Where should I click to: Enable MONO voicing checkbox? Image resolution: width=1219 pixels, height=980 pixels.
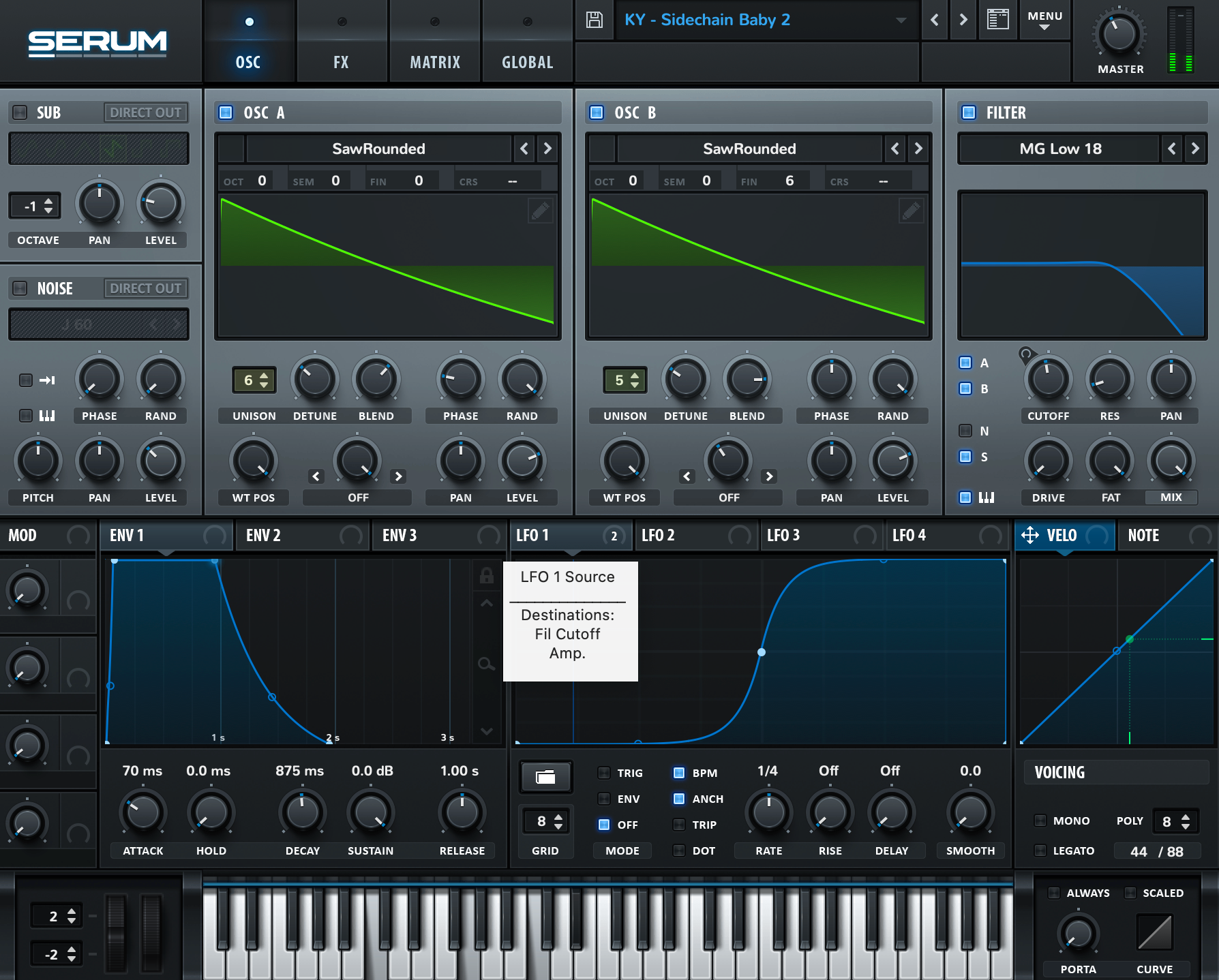1040,821
